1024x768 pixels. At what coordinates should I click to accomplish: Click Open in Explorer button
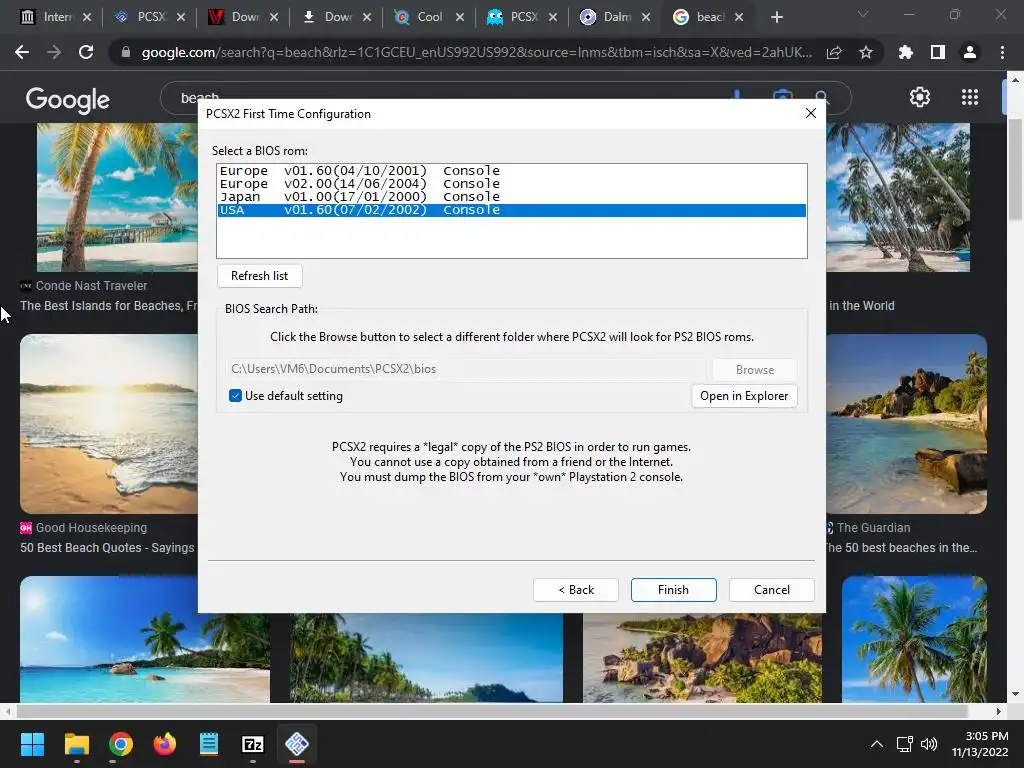(744, 396)
